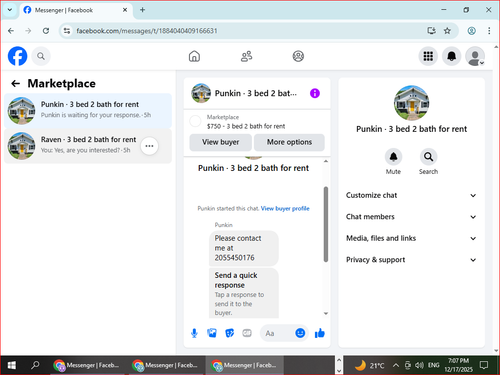
Task: Expand Chat members section
Action: pyautogui.click(x=411, y=217)
